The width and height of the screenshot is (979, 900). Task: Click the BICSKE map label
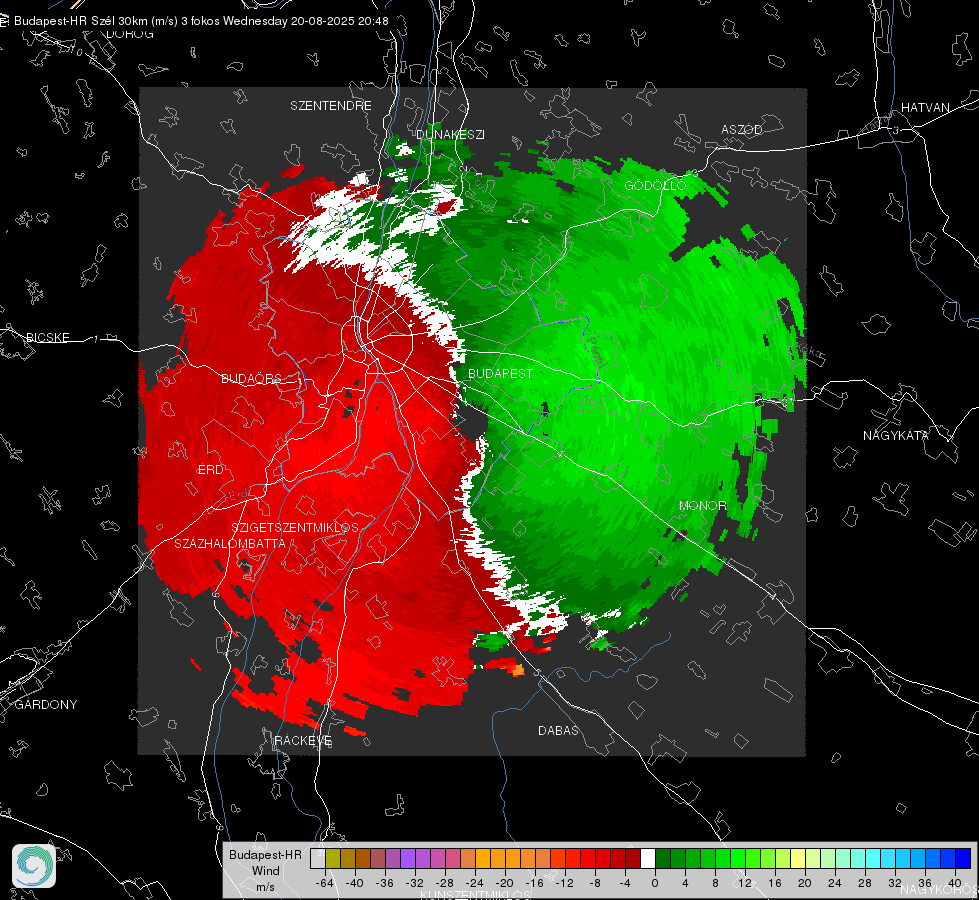click(x=47, y=338)
